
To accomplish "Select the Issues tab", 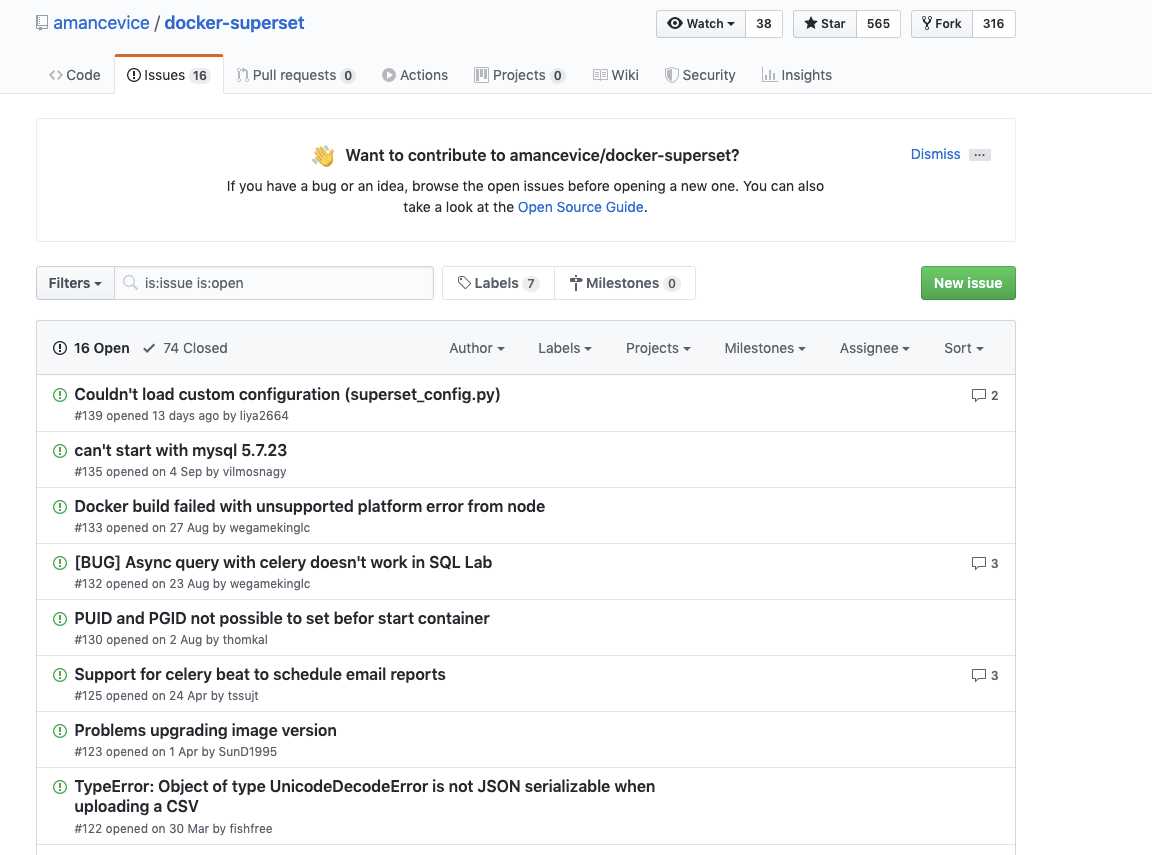I will tap(168, 75).
